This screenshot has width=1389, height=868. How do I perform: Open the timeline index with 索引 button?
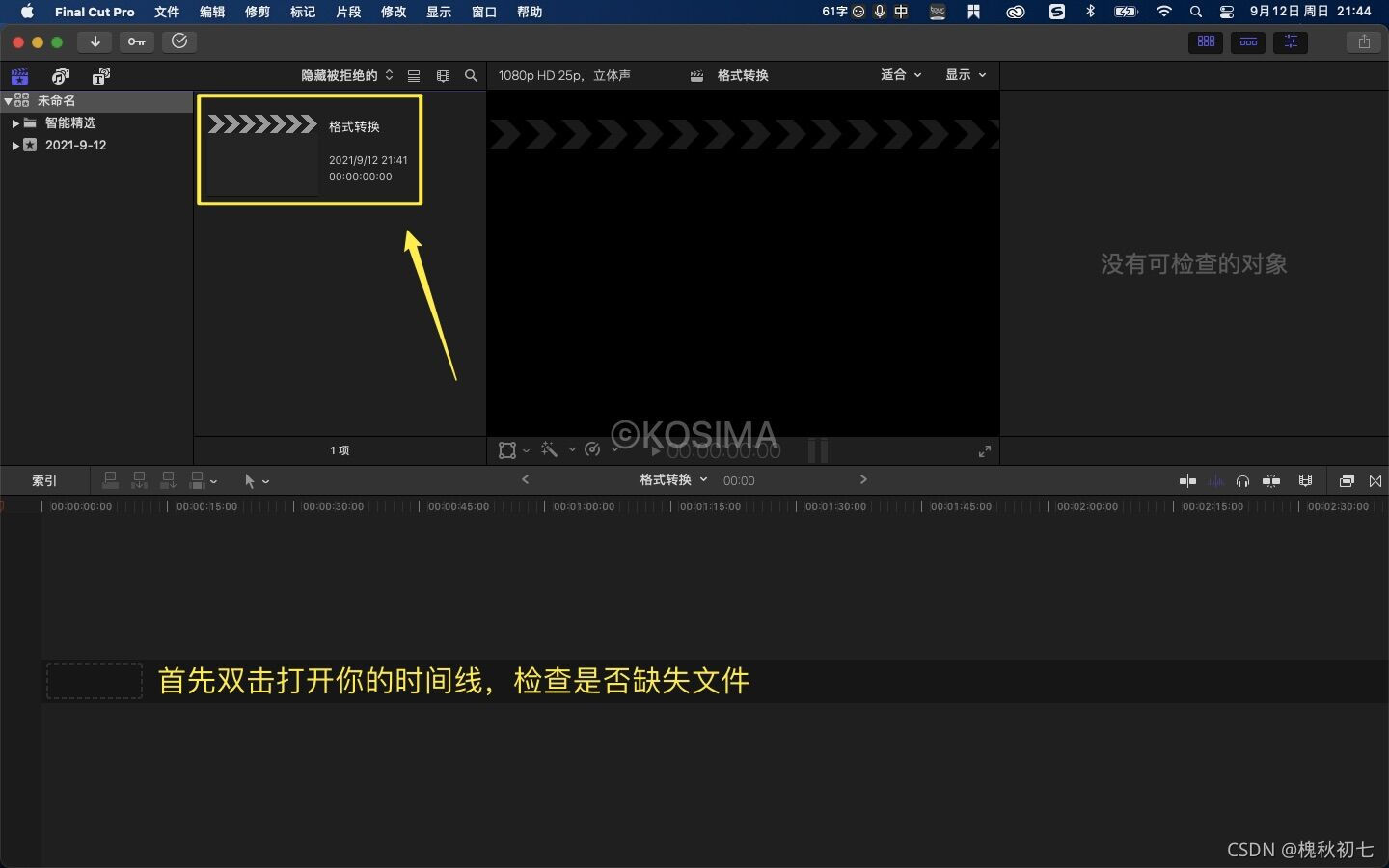point(42,480)
